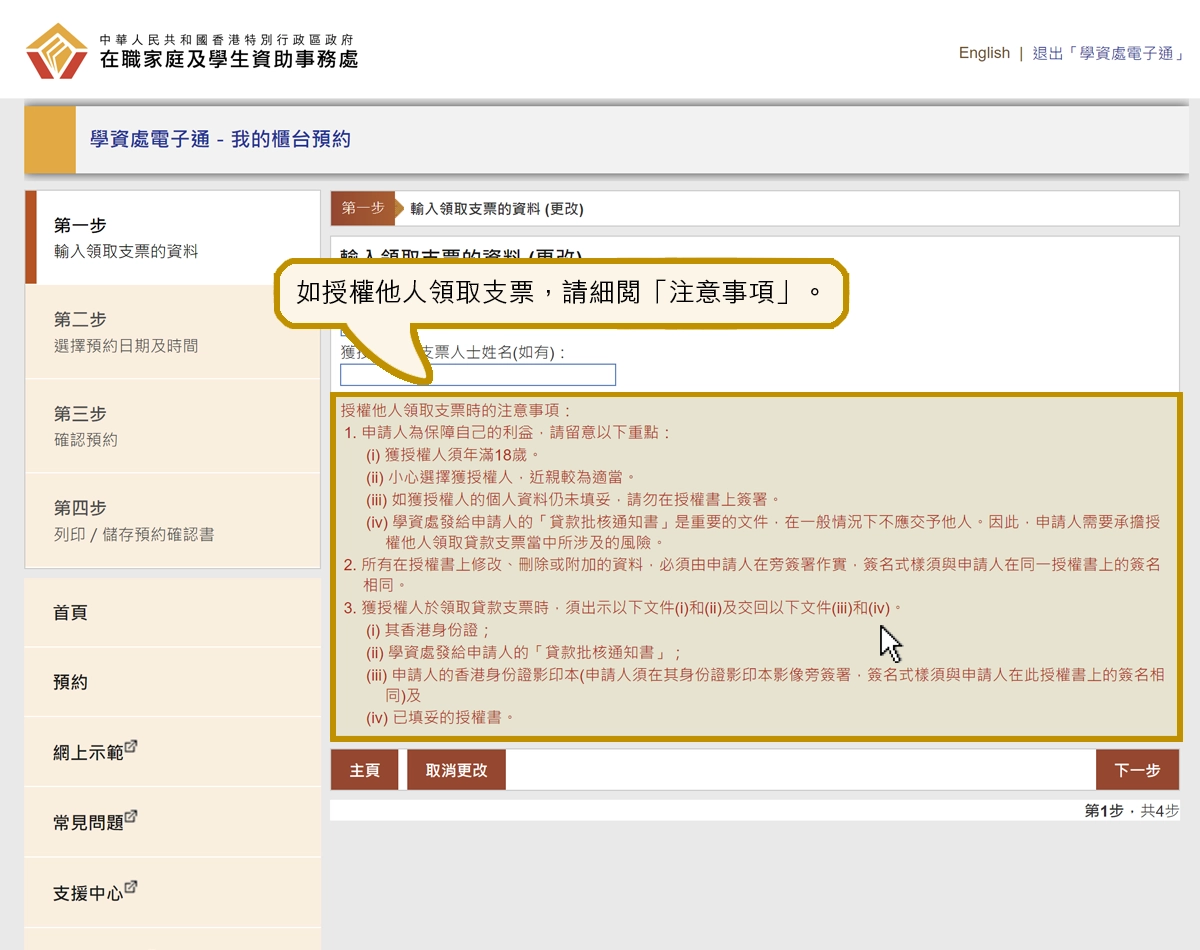This screenshot has height=950, width=1200.
Task: Go to 首頁 from the sidebar
Action: [x=68, y=613]
